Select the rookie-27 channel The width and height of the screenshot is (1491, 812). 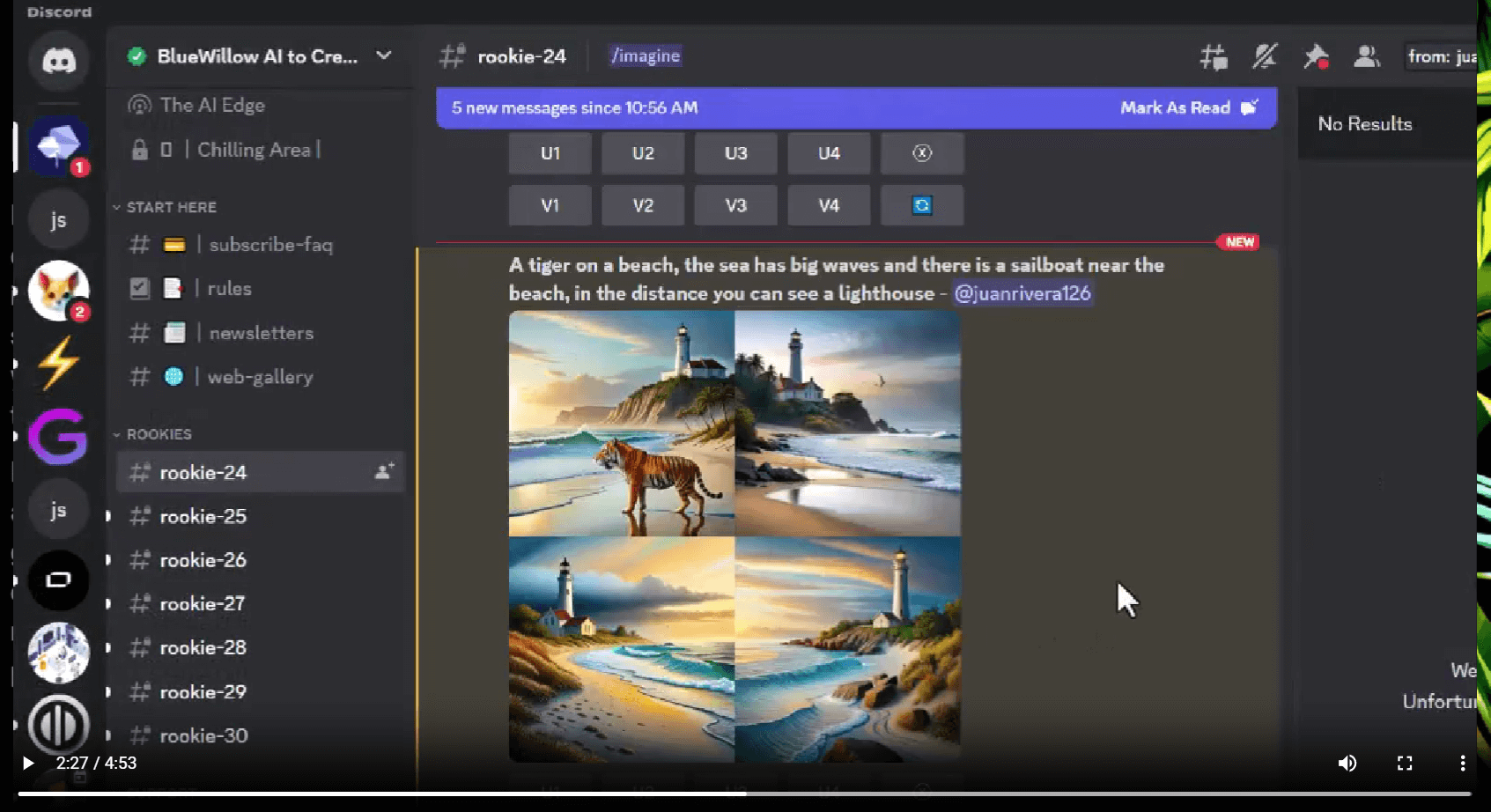tap(261, 604)
